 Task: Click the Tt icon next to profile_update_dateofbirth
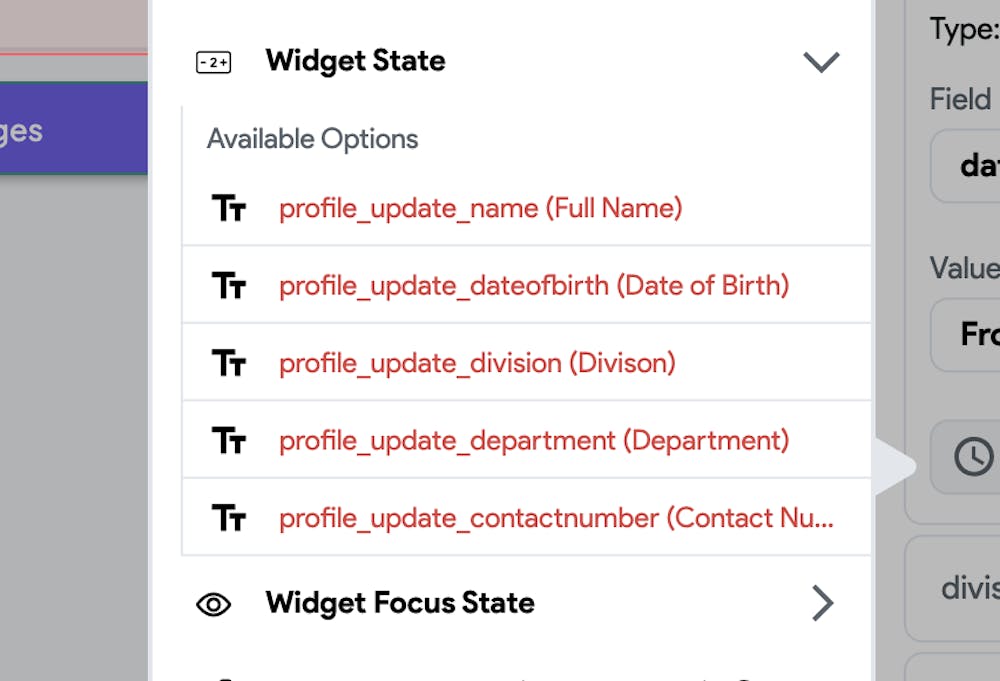coord(229,284)
